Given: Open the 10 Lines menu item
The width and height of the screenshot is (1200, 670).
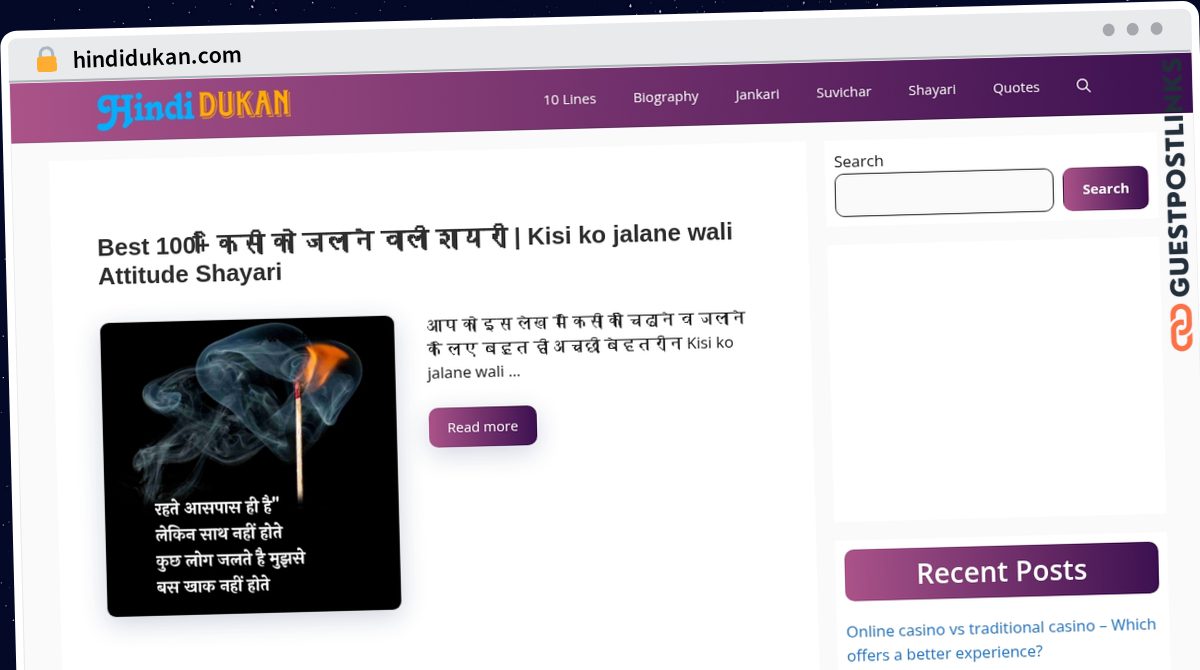Looking at the screenshot, I should pyautogui.click(x=570, y=99).
